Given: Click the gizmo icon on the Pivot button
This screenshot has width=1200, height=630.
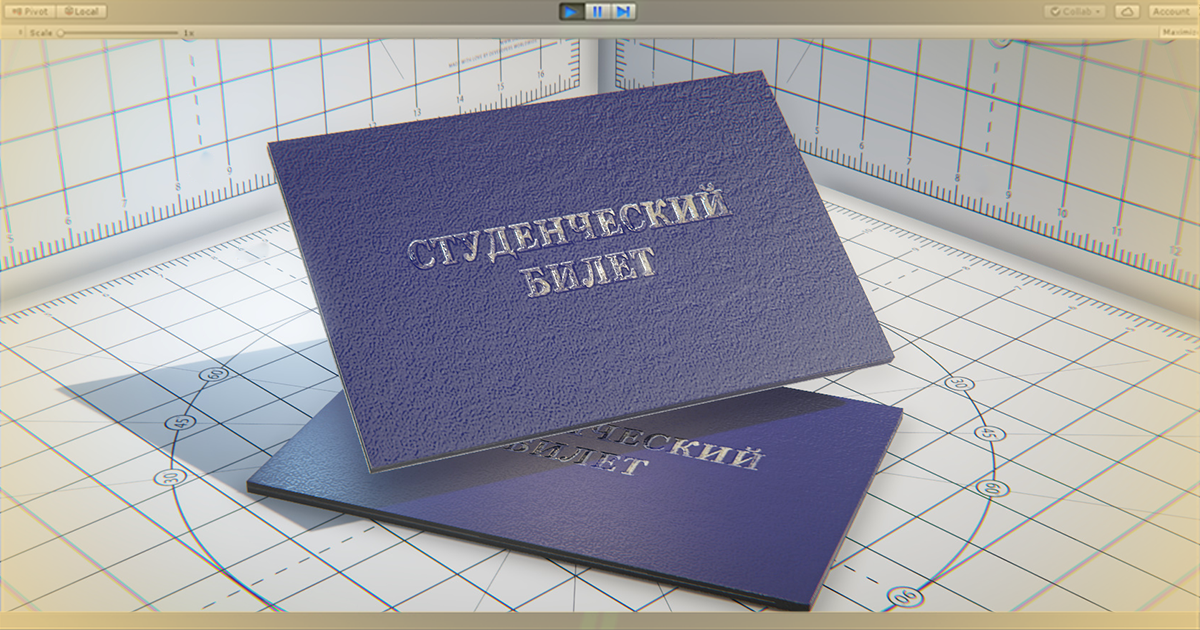Looking at the screenshot, I should tap(16, 10).
